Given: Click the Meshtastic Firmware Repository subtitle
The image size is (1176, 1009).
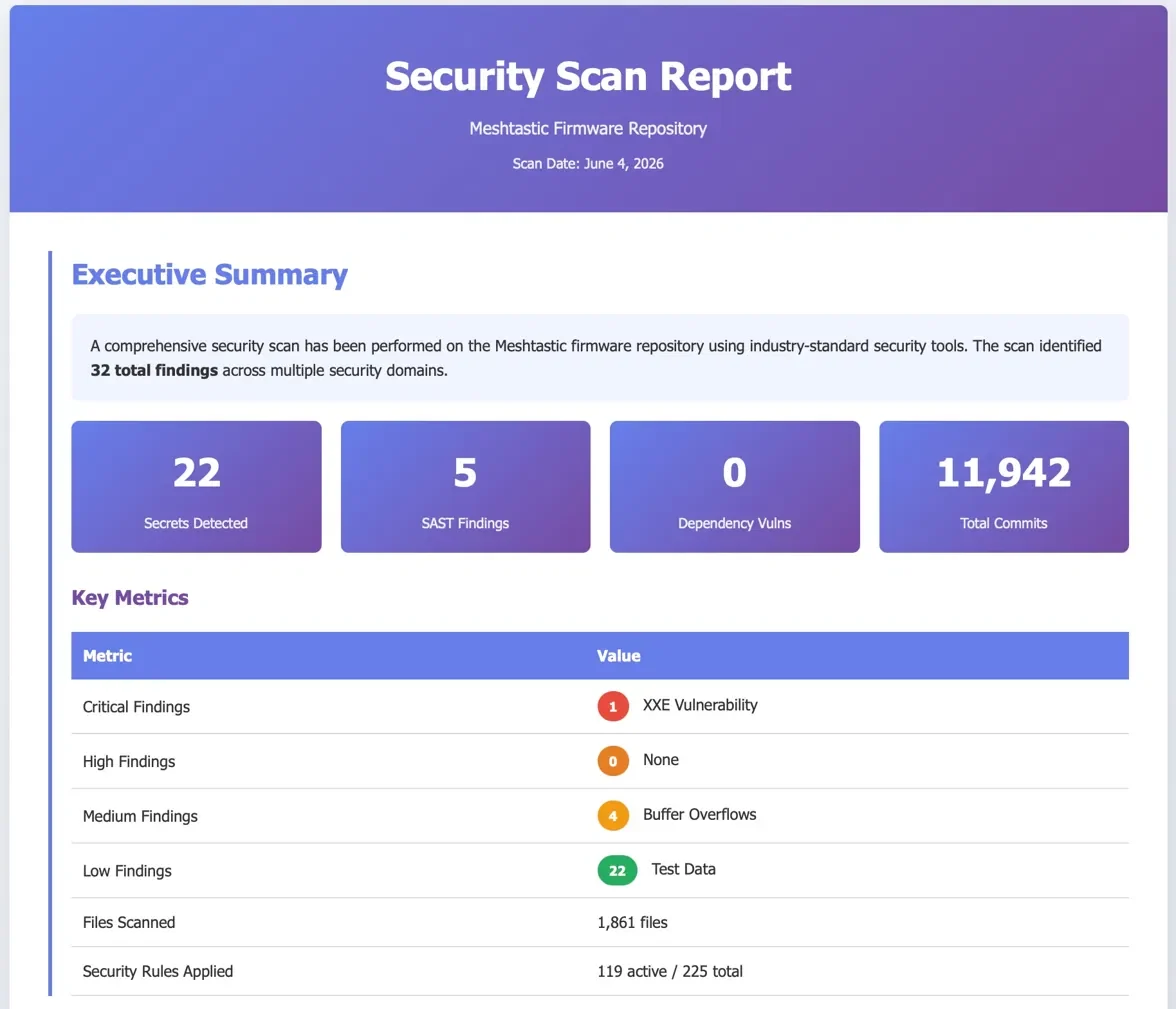Looking at the screenshot, I should tap(588, 128).
